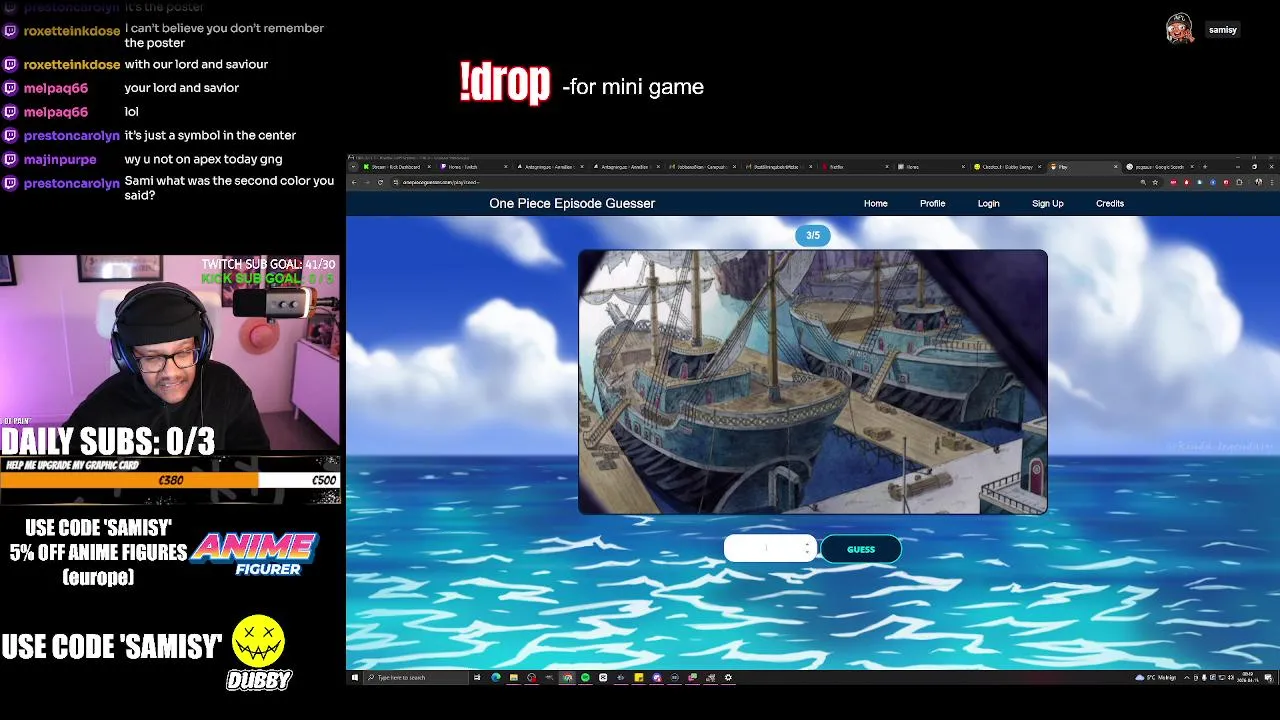Click the GUESS button

[x=861, y=549]
